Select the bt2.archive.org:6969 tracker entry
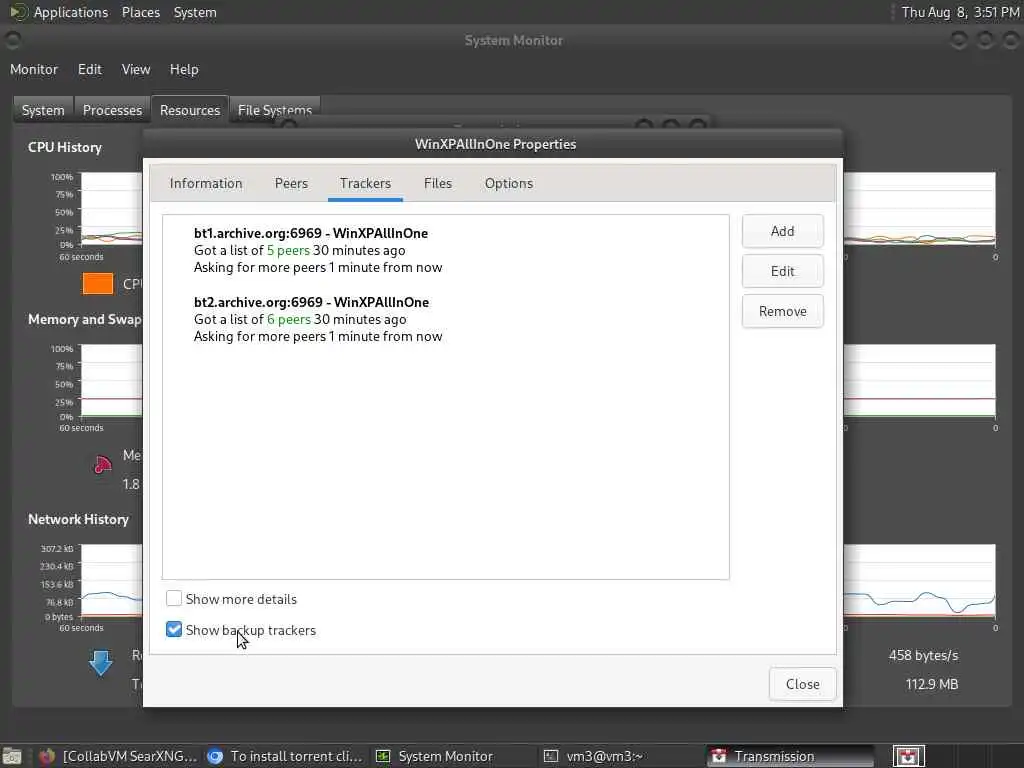 point(445,319)
